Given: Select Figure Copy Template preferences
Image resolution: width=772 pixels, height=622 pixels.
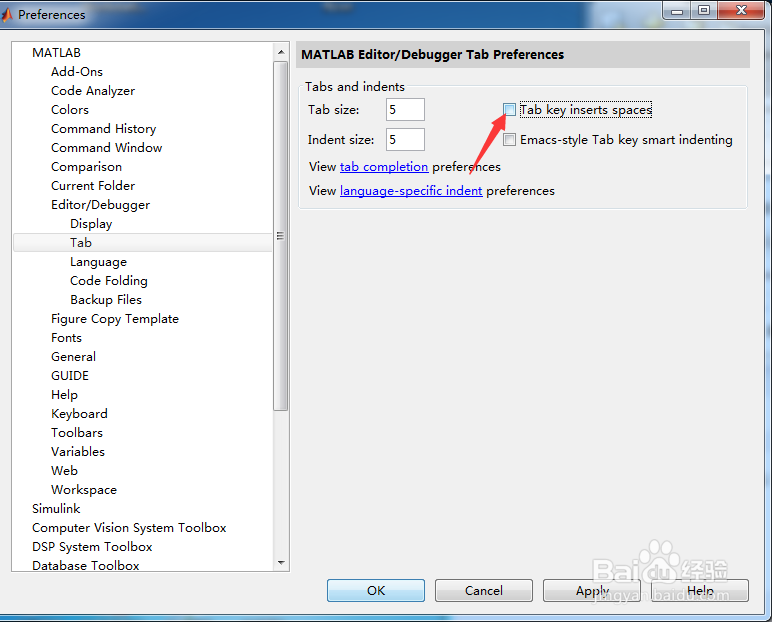Looking at the screenshot, I should tap(115, 319).
